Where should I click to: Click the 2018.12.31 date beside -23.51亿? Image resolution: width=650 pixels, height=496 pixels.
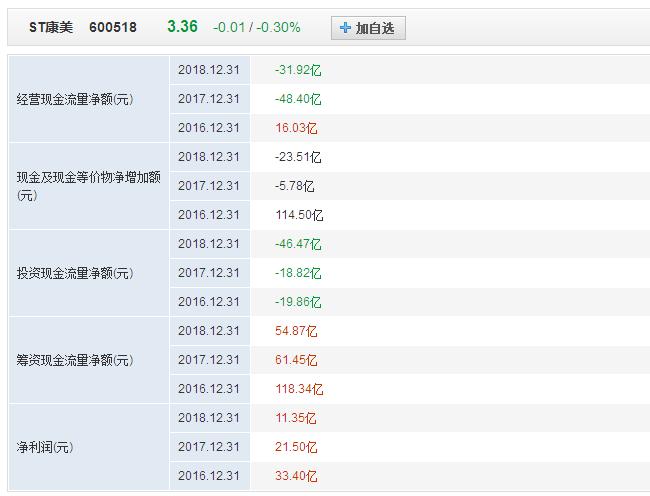point(209,157)
